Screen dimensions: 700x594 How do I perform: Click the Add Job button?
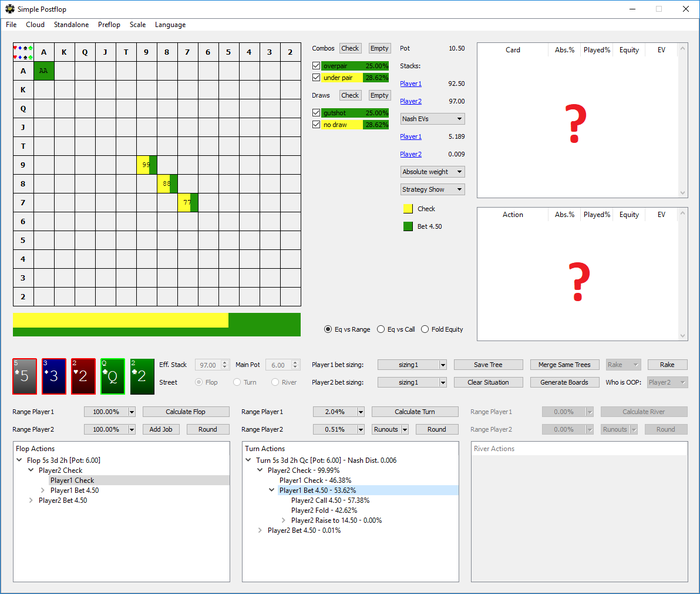click(x=161, y=429)
